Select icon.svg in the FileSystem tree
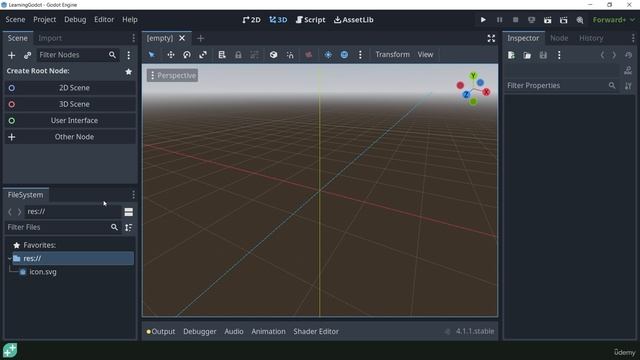The height and width of the screenshot is (360, 640). 42,272
